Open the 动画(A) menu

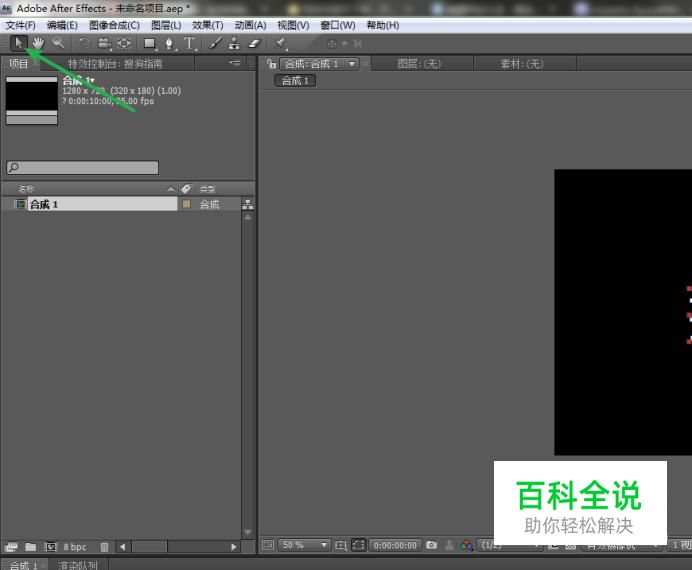(x=250, y=26)
